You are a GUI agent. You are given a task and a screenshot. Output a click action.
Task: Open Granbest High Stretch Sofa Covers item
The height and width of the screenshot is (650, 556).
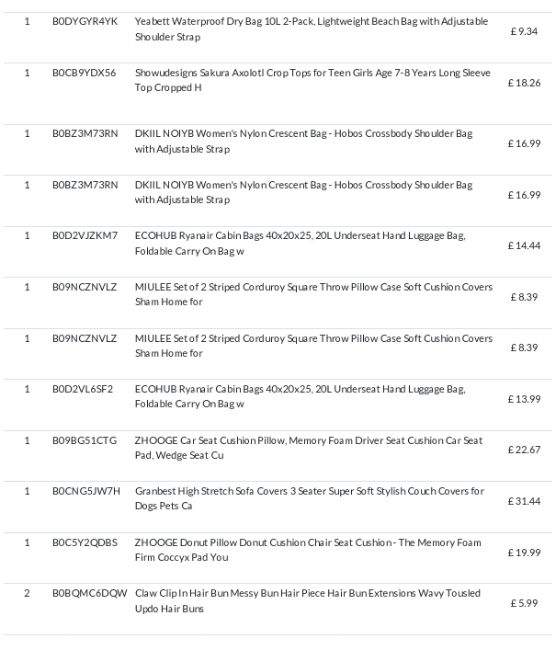[310, 499]
